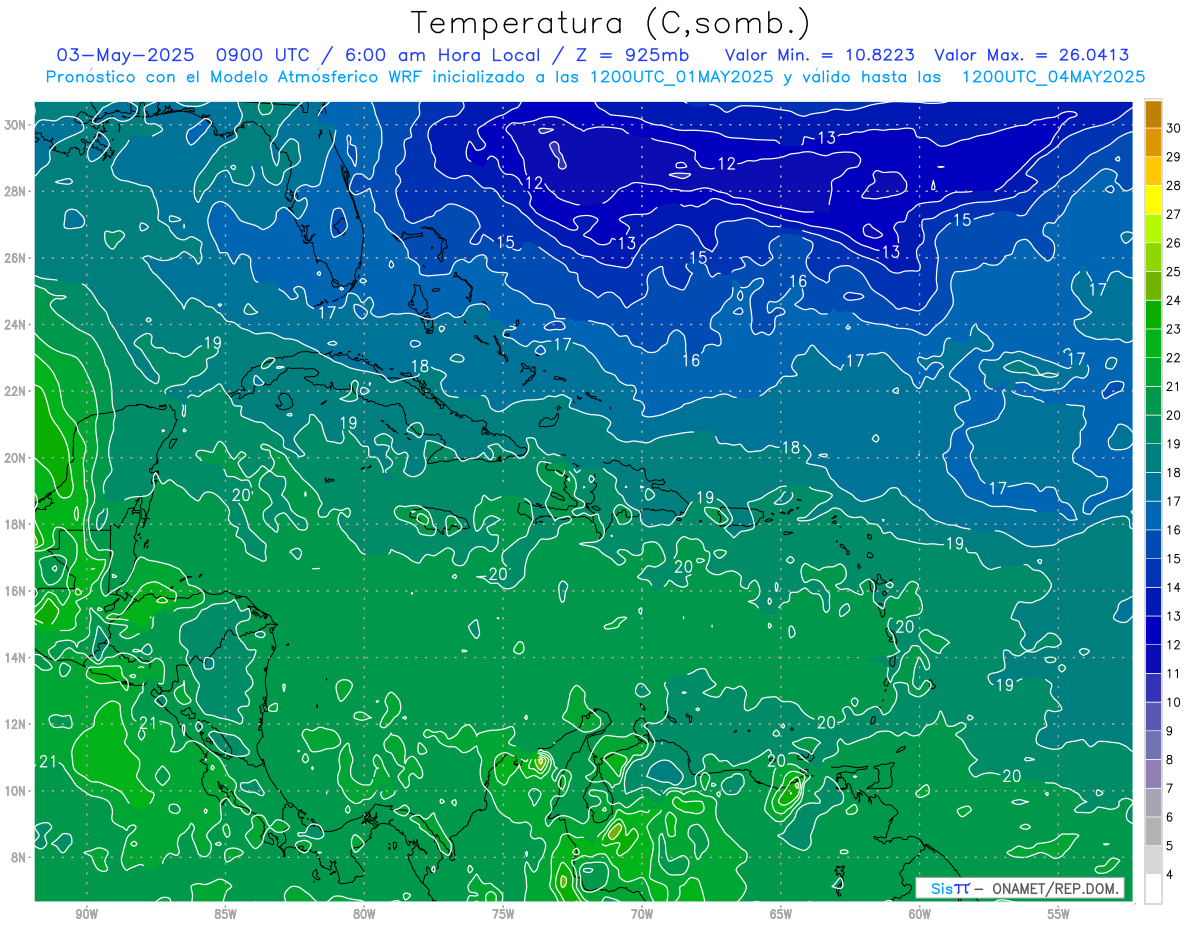The image size is (1200, 927).
Task: Click the '20N' latitude axis label
Action: 15,458
